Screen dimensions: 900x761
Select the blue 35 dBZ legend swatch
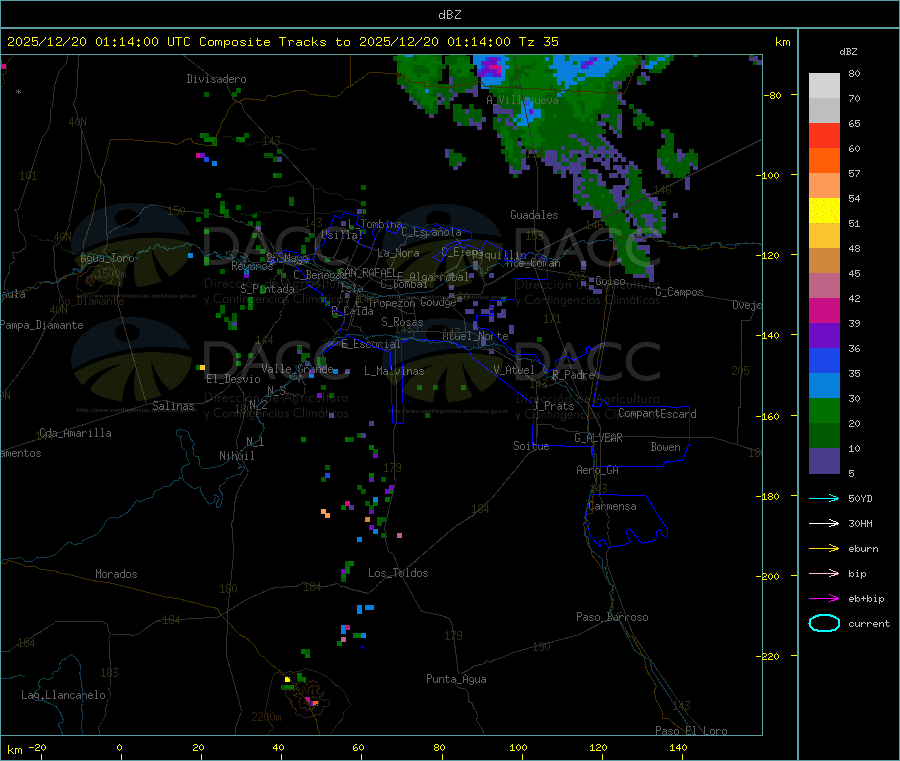[824, 360]
